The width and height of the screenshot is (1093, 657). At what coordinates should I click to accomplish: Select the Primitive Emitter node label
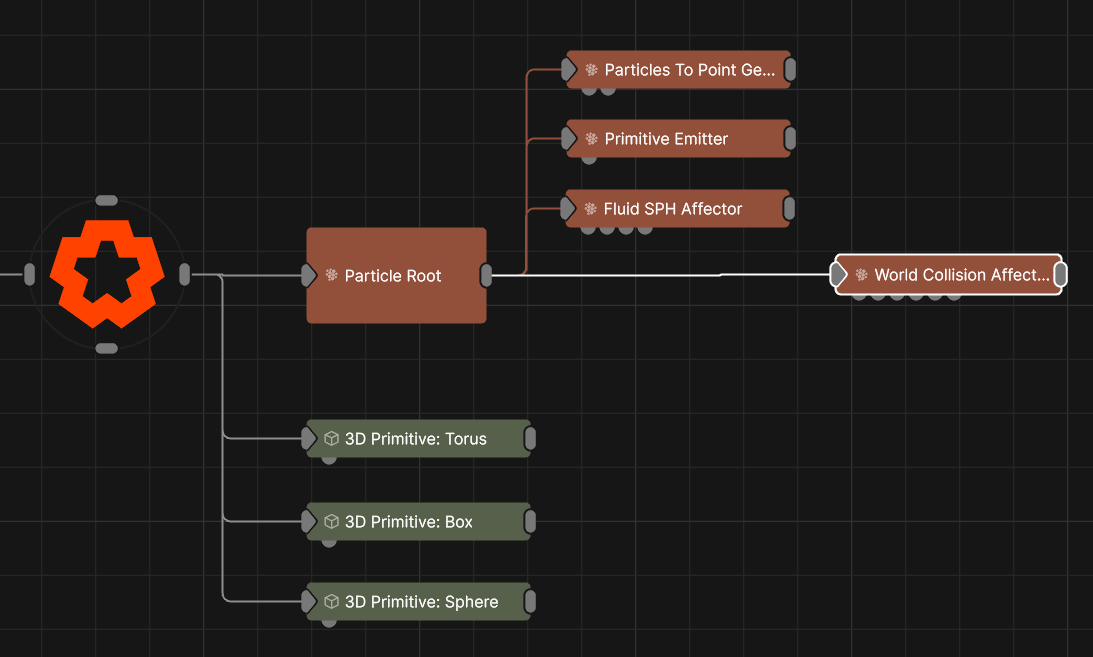click(x=666, y=139)
